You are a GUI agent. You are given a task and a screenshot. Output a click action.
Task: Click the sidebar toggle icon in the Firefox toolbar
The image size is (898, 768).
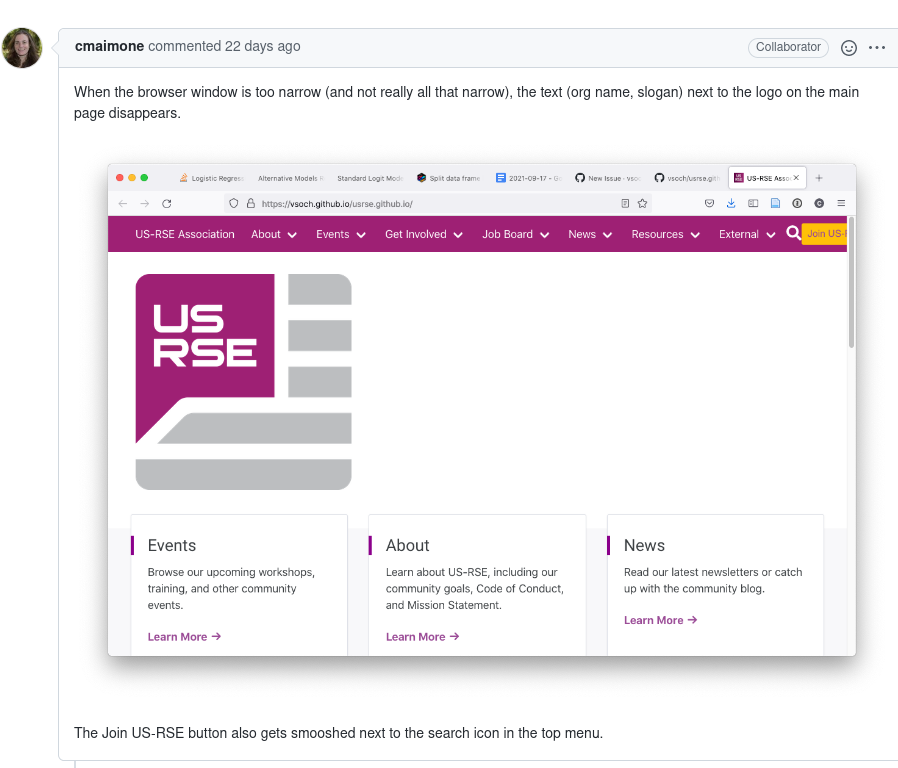click(x=753, y=203)
